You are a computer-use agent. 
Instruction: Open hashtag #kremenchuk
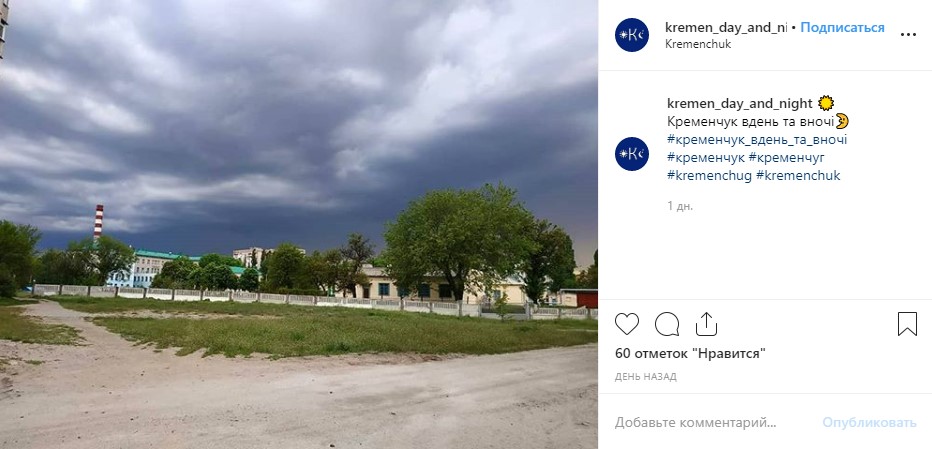pos(798,175)
